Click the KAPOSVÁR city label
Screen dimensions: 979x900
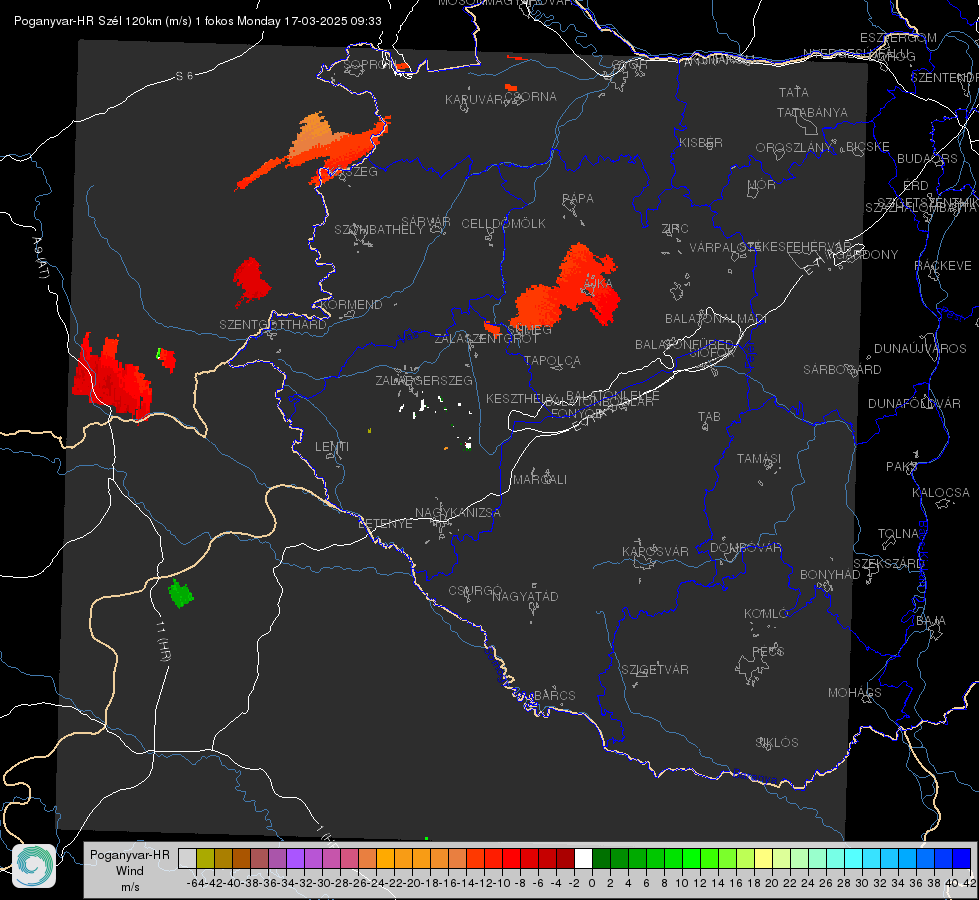(655, 551)
